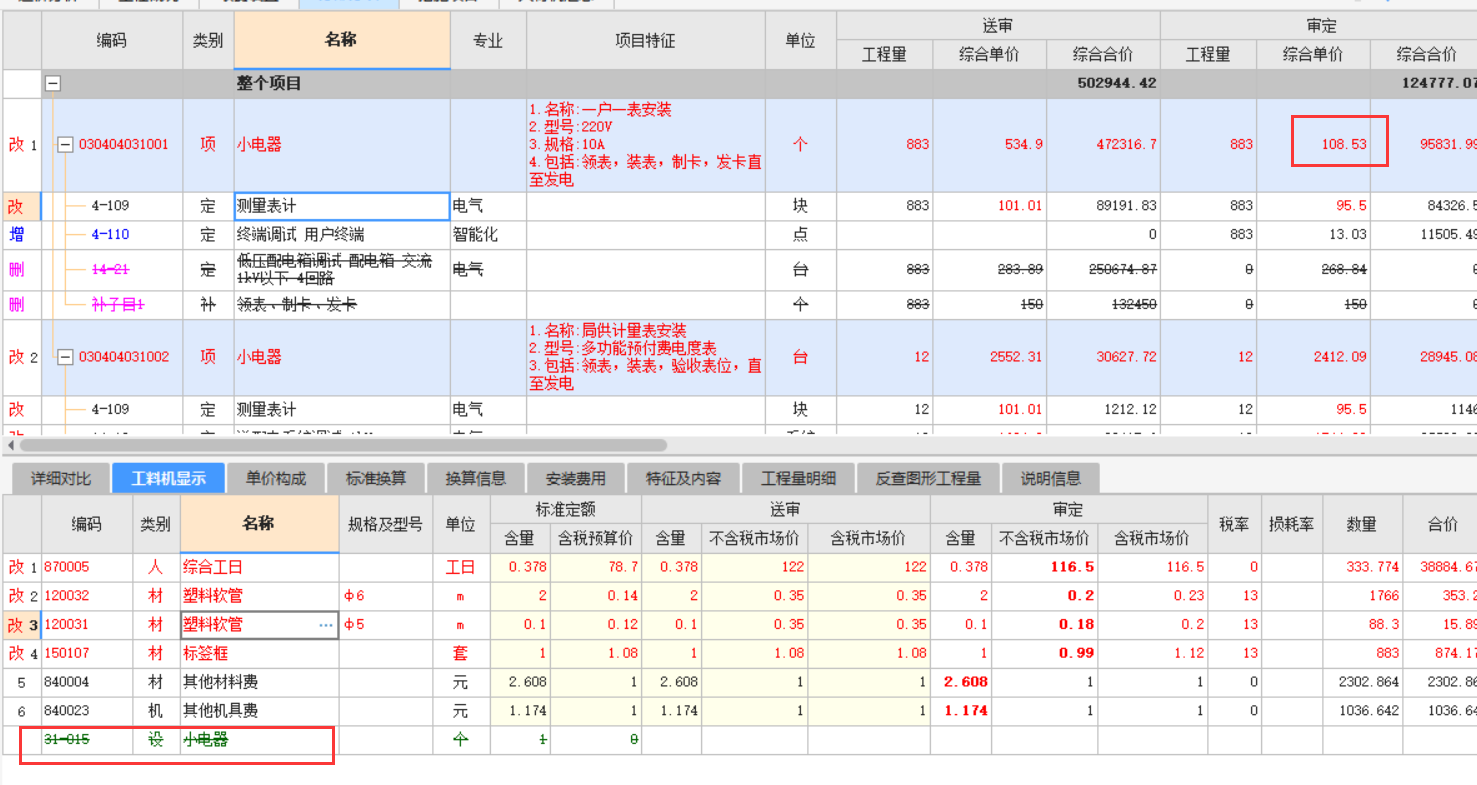Click the 类别 column header in upper table
This screenshot has height=785, width=1477.
click(208, 40)
